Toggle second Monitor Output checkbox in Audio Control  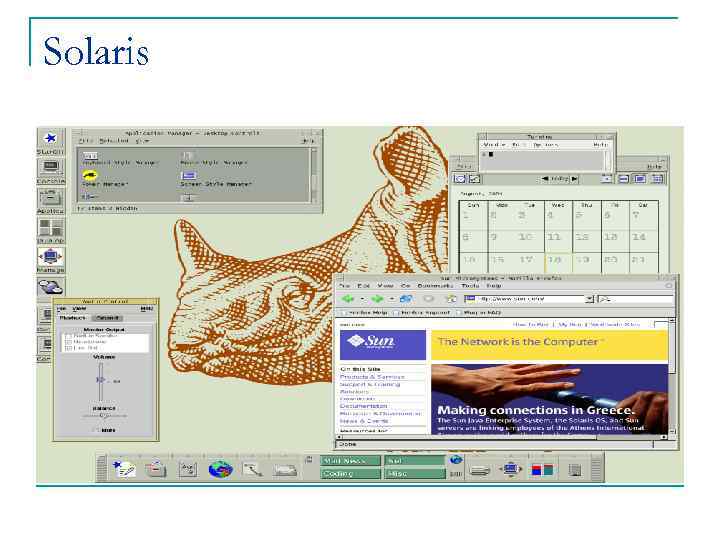[69, 342]
